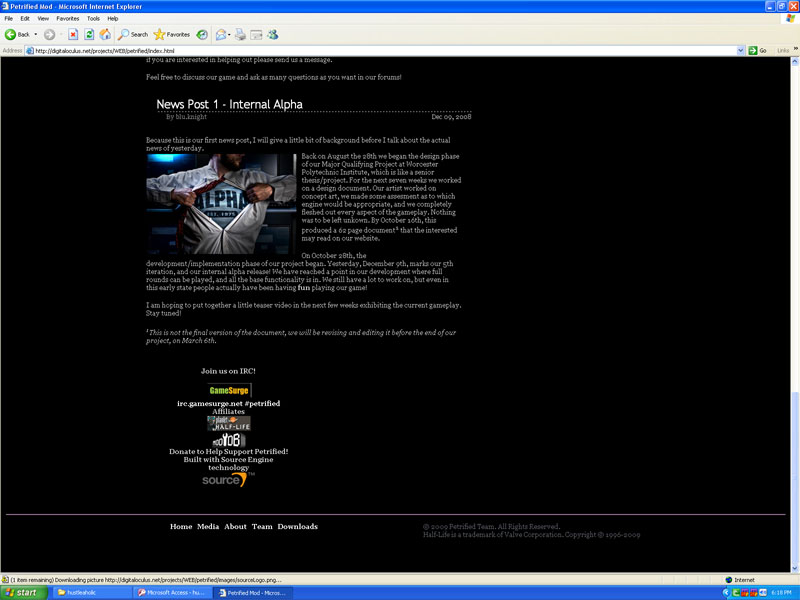This screenshot has width=800, height=600.
Task: Click the irc.gamesurge.net #petrified text
Action: pyautogui.click(x=229, y=404)
